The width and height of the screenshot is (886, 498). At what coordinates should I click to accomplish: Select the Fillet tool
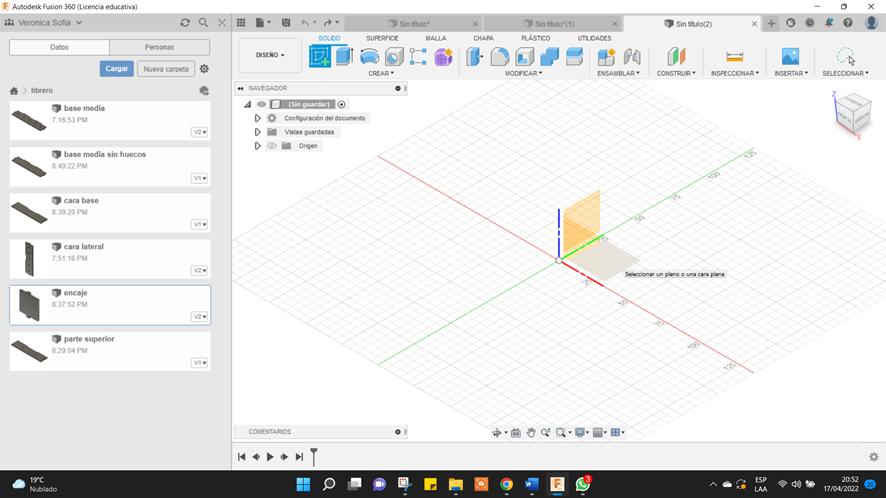tap(500, 57)
